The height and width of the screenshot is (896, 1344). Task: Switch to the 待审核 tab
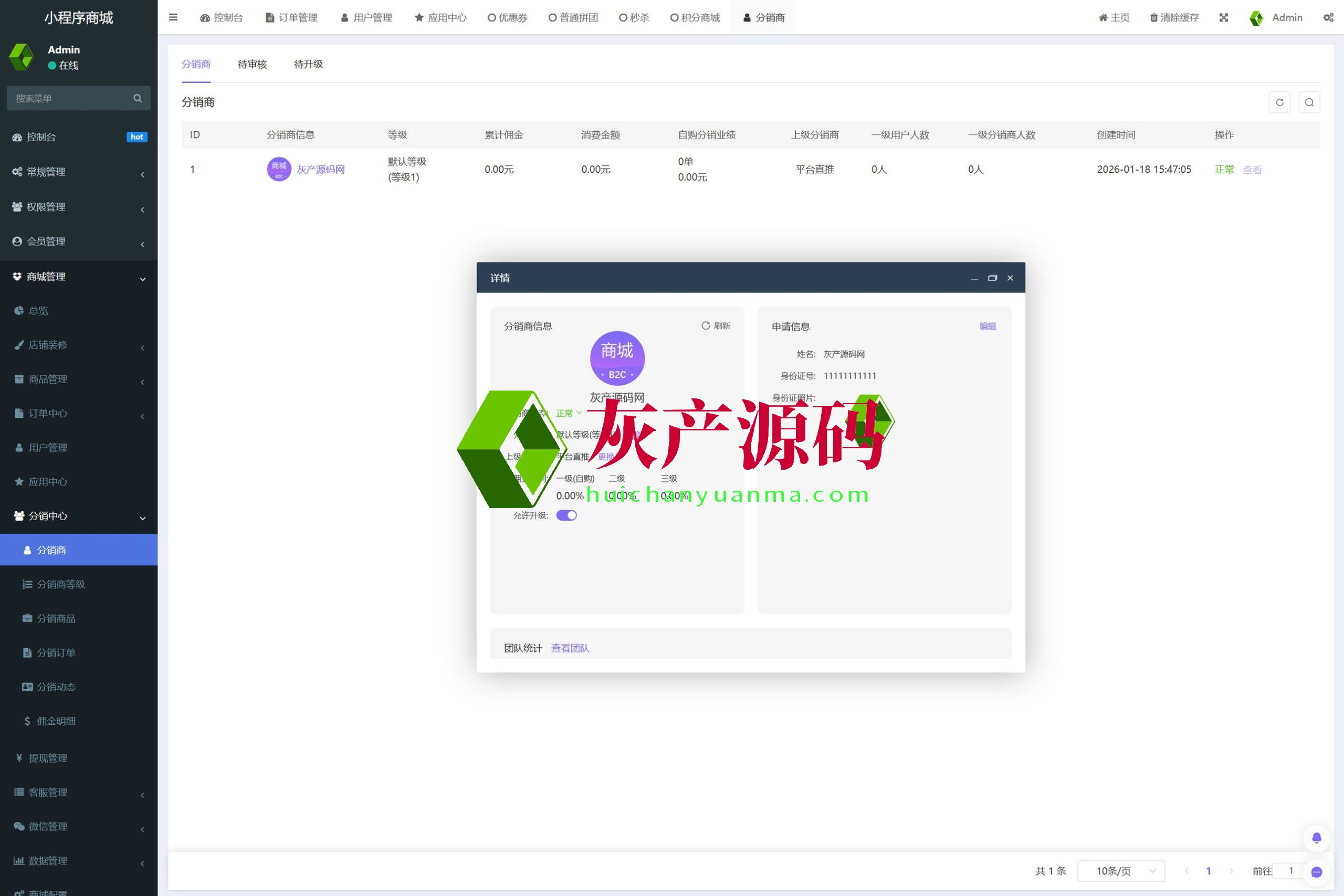(x=252, y=64)
